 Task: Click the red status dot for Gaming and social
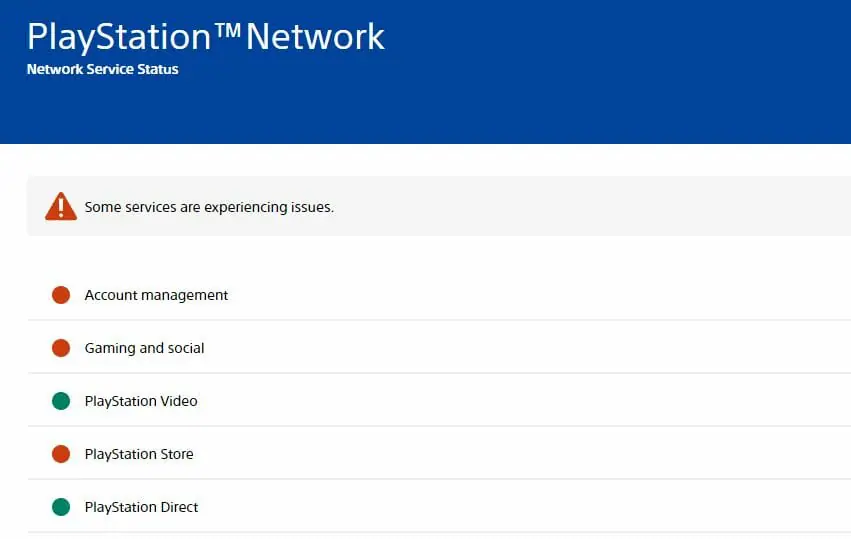tap(61, 348)
